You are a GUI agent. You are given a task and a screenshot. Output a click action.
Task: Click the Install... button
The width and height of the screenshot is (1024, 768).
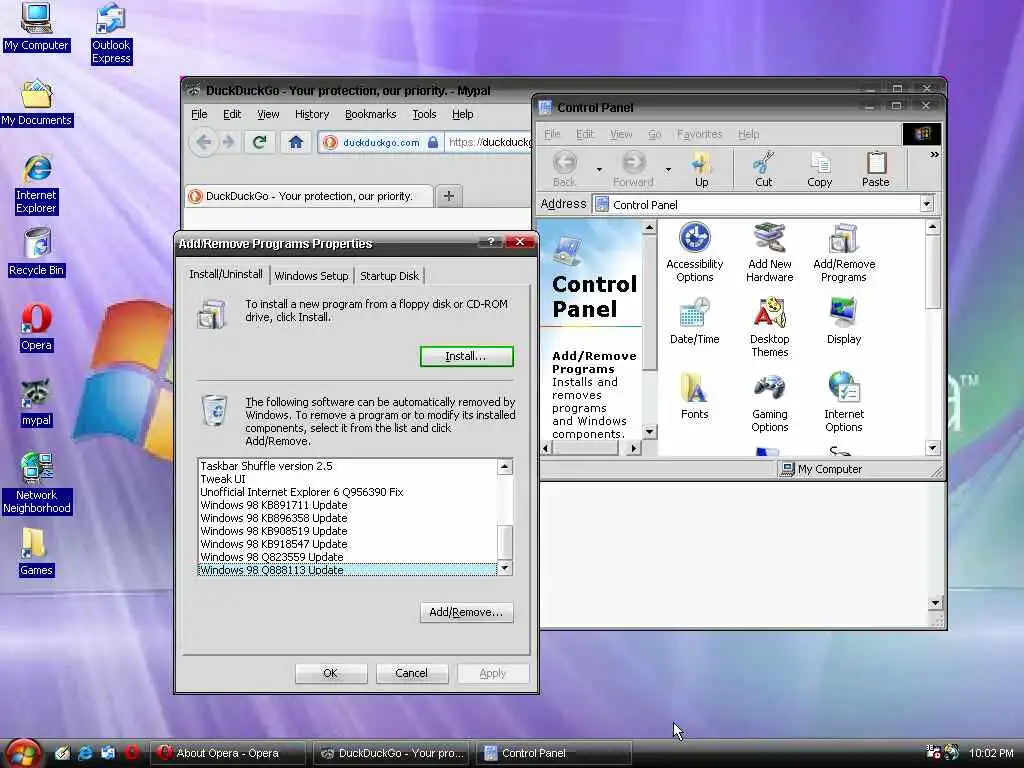pos(466,356)
